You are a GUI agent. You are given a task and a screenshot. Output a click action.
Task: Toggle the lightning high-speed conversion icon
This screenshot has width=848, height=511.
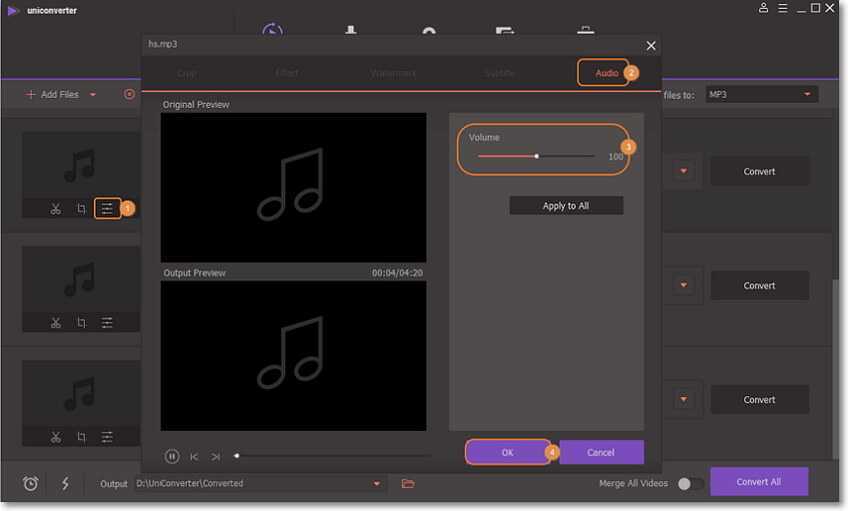[x=66, y=484]
